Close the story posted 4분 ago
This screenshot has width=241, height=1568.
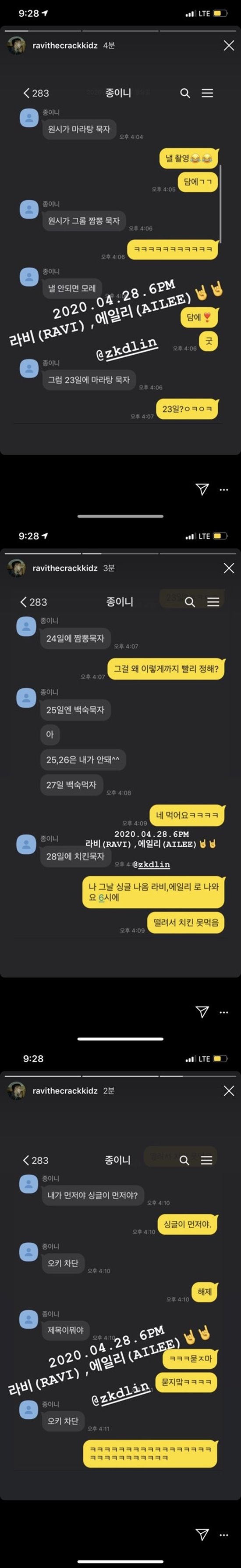point(229,46)
